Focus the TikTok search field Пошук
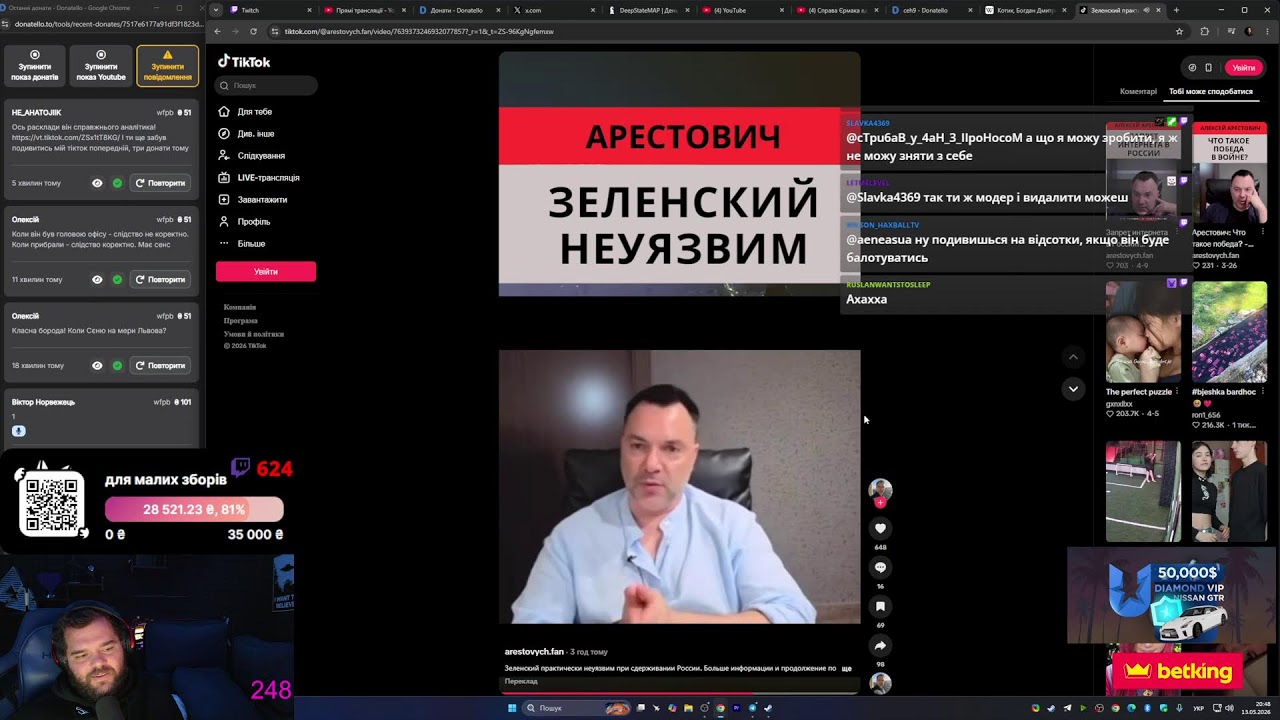 pos(266,86)
